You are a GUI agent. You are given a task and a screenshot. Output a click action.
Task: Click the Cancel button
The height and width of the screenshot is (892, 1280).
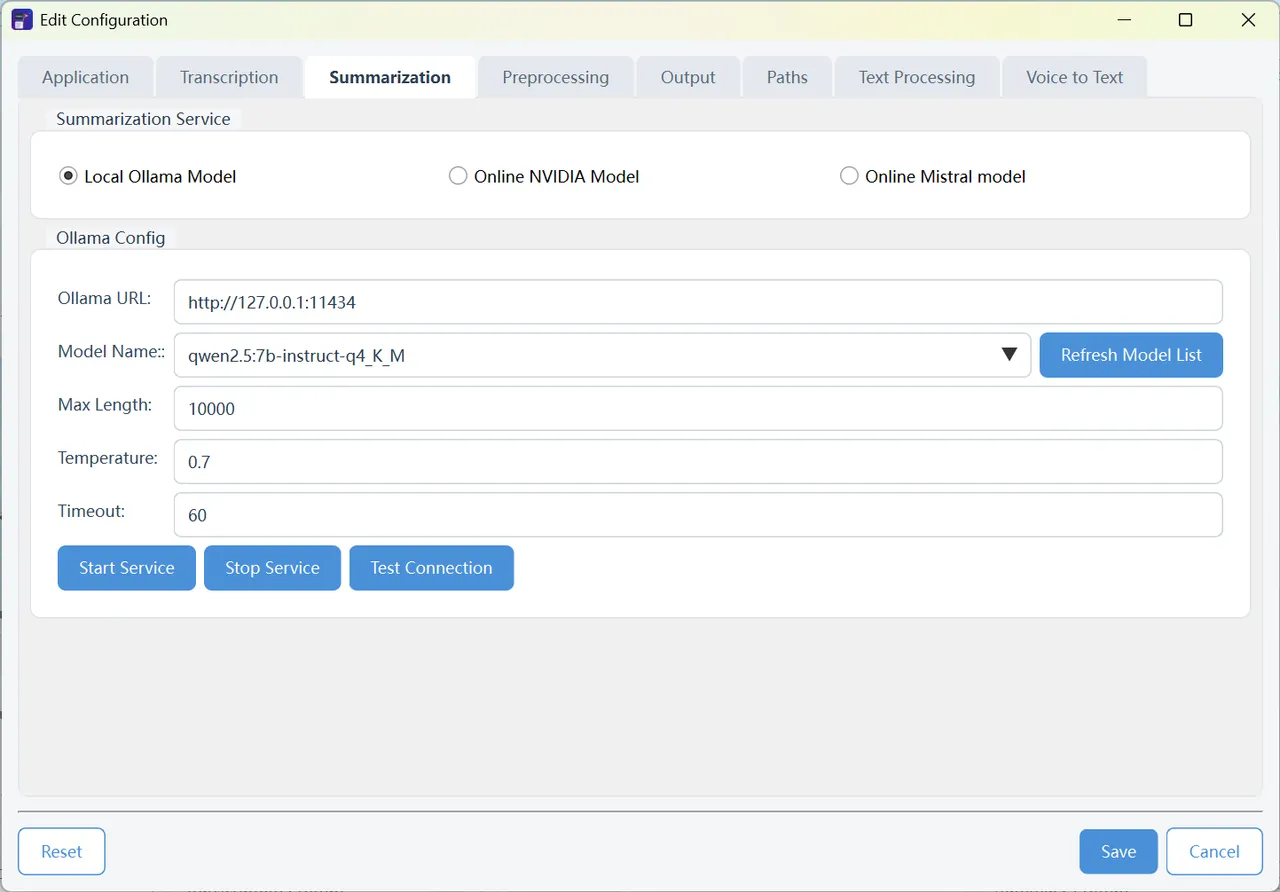point(1214,852)
